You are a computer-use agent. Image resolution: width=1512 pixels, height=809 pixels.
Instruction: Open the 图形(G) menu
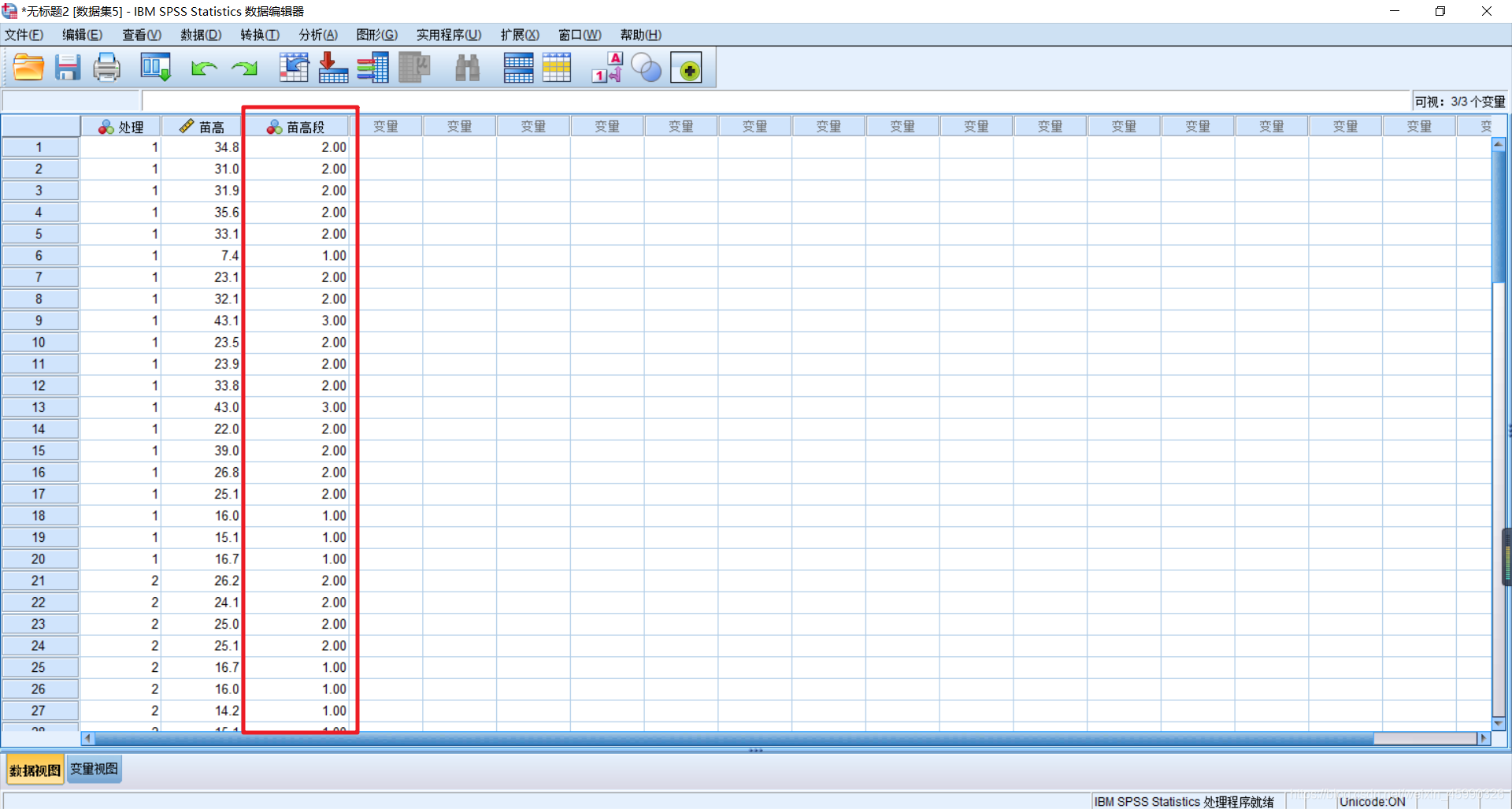tap(377, 35)
